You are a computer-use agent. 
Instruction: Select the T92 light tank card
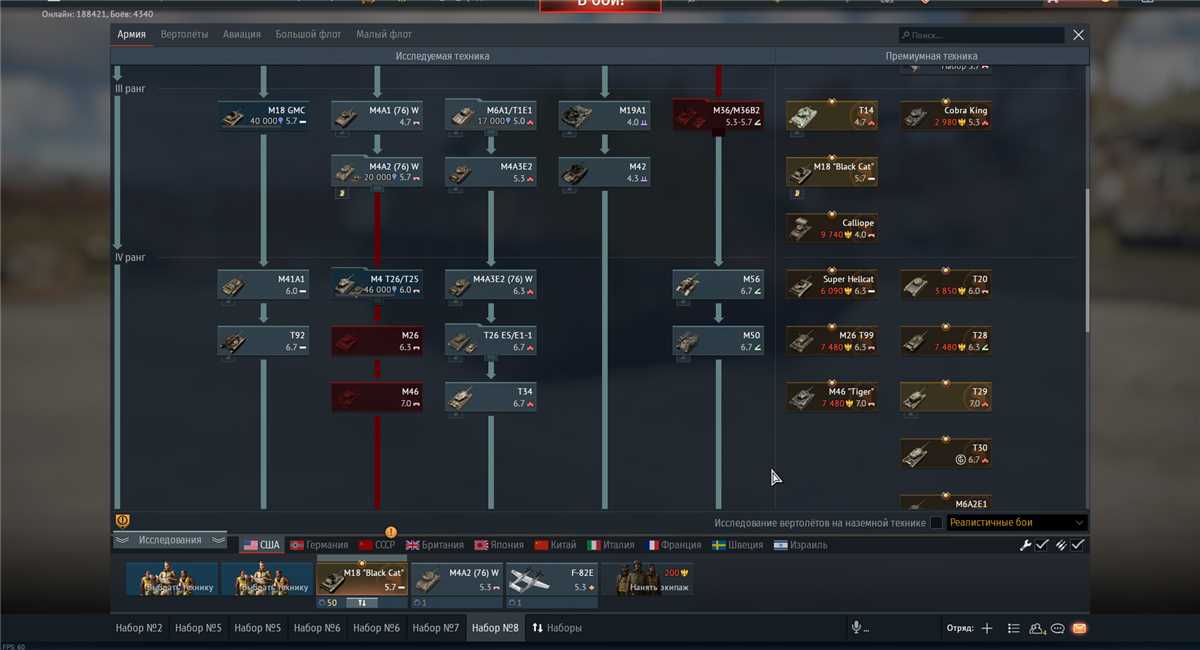(x=264, y=340)
